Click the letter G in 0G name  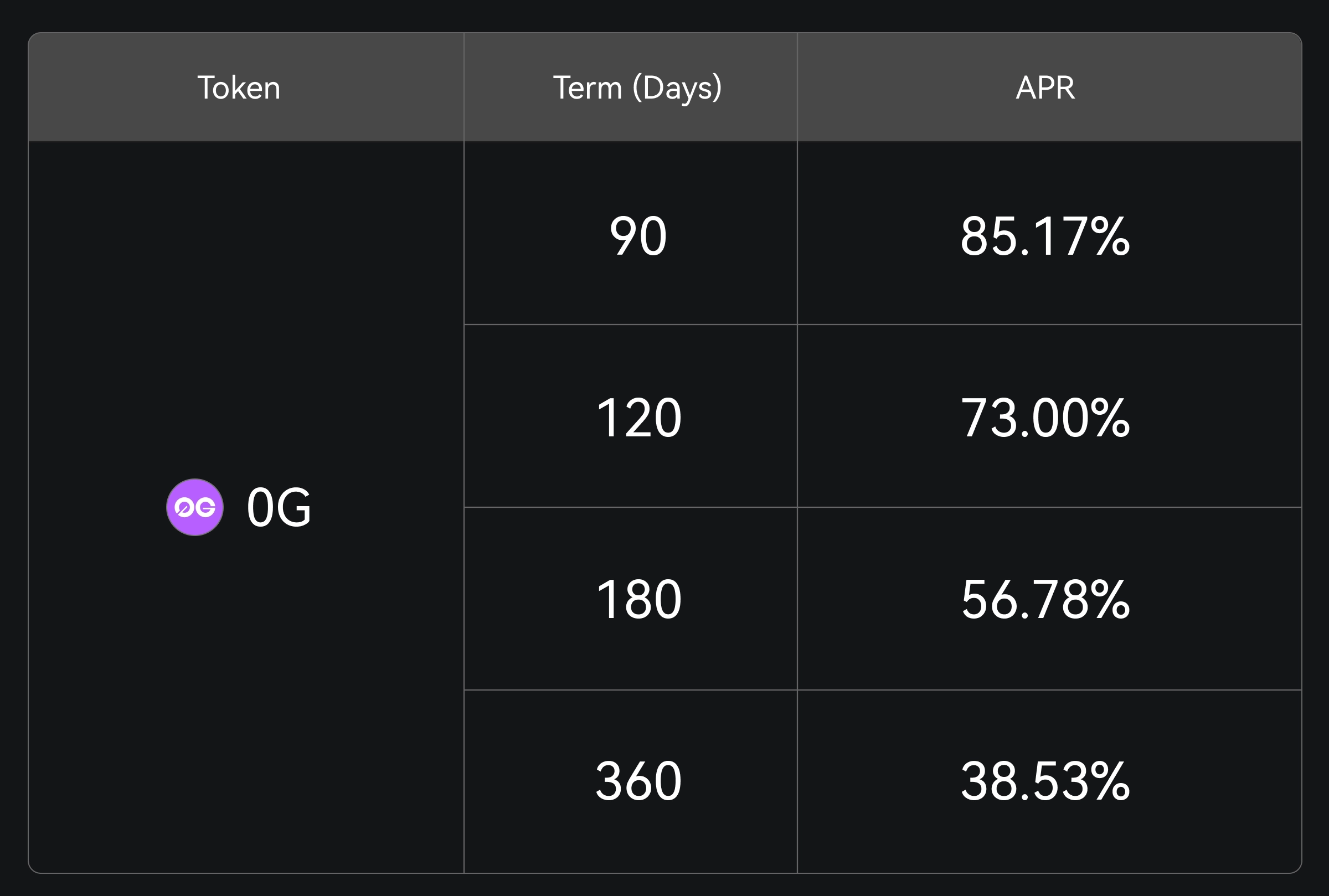(x=295, y=507)
